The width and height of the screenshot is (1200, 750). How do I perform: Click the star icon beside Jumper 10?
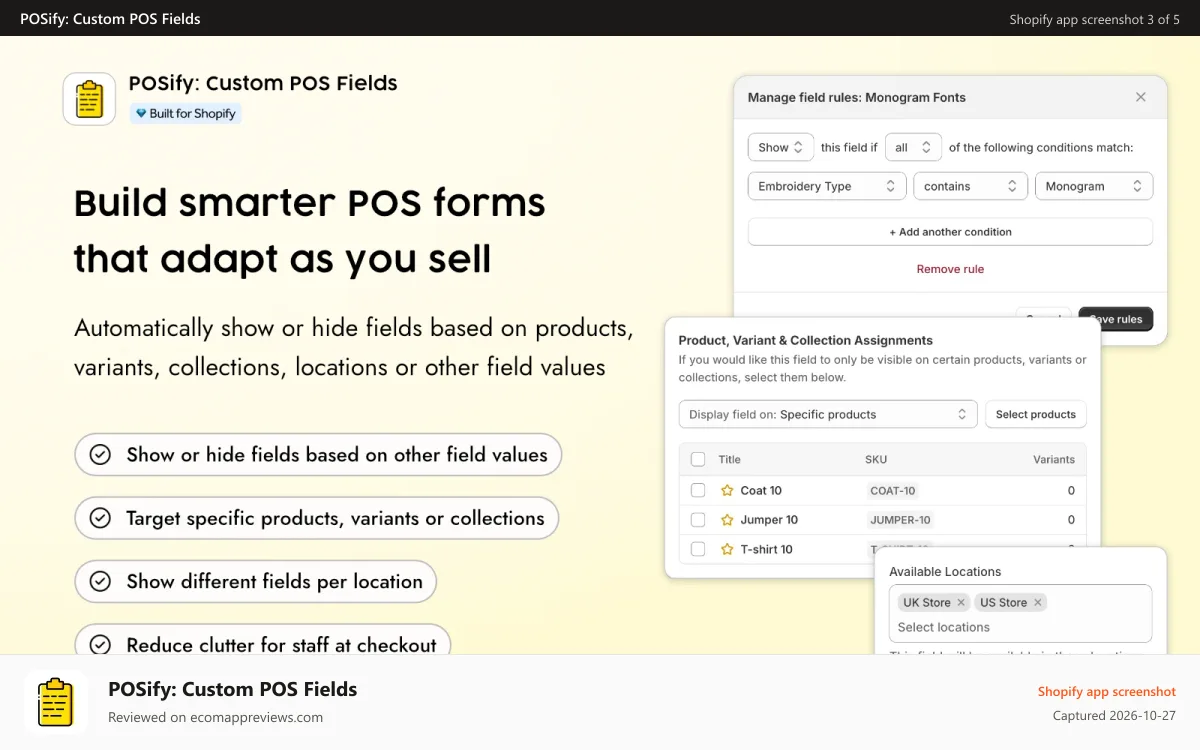click(x=727, y=519)
